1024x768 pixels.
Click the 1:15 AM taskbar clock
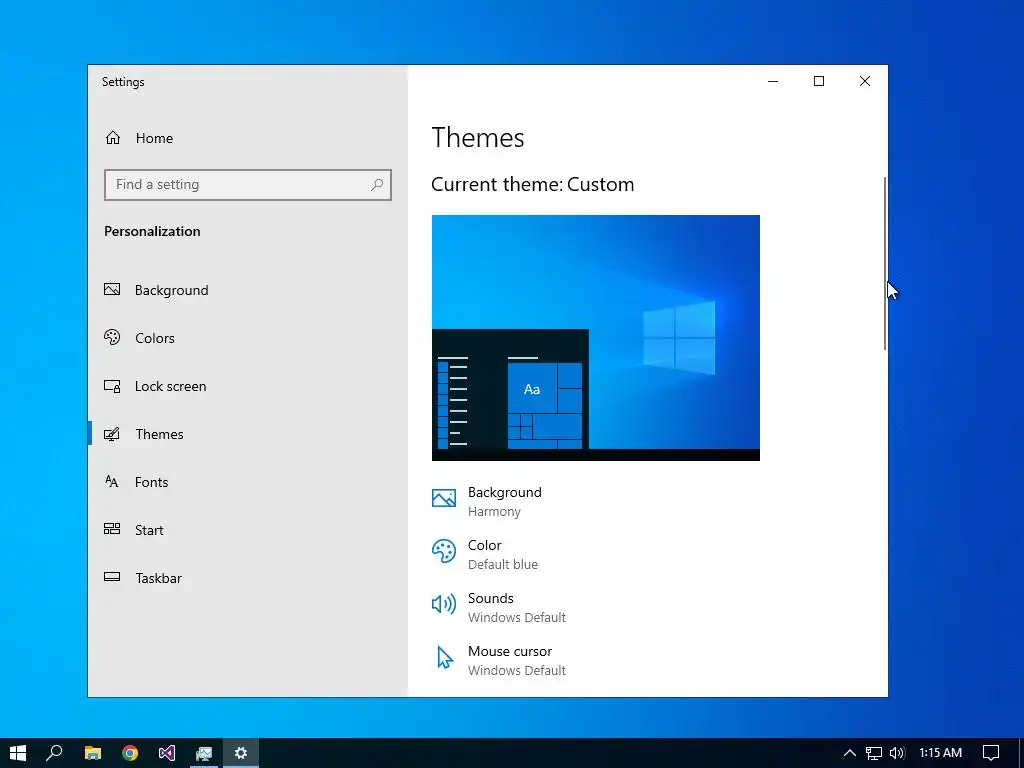point(940,753)
